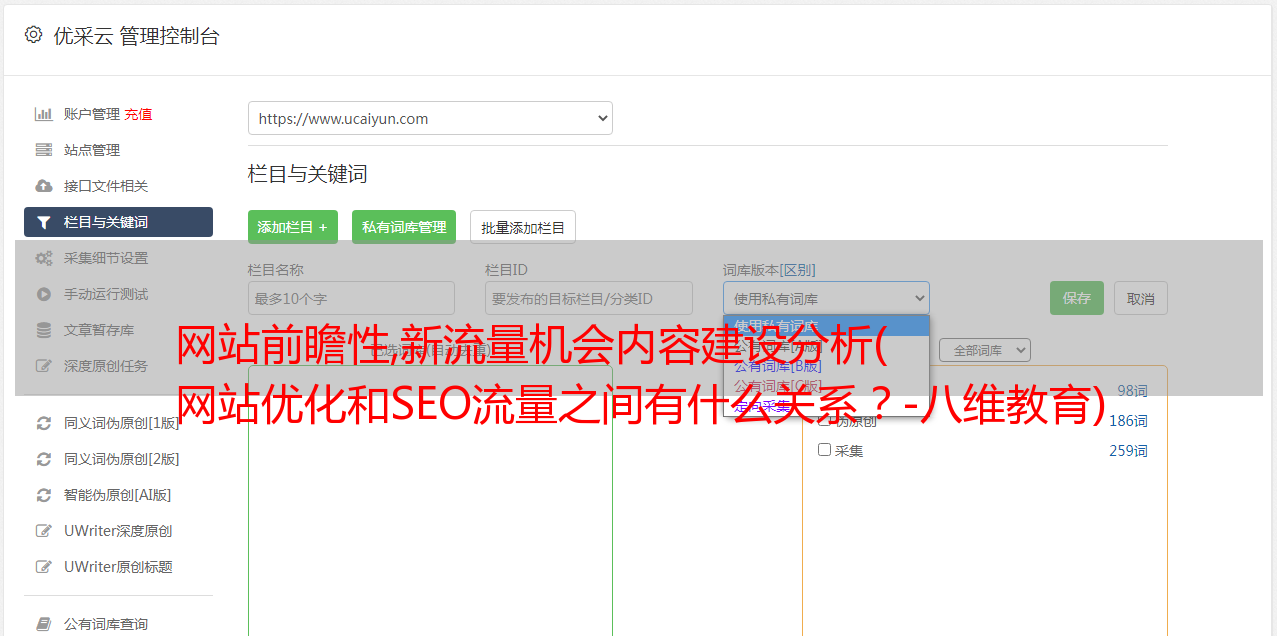Click into the 栏目ID input field

point(589,298)
